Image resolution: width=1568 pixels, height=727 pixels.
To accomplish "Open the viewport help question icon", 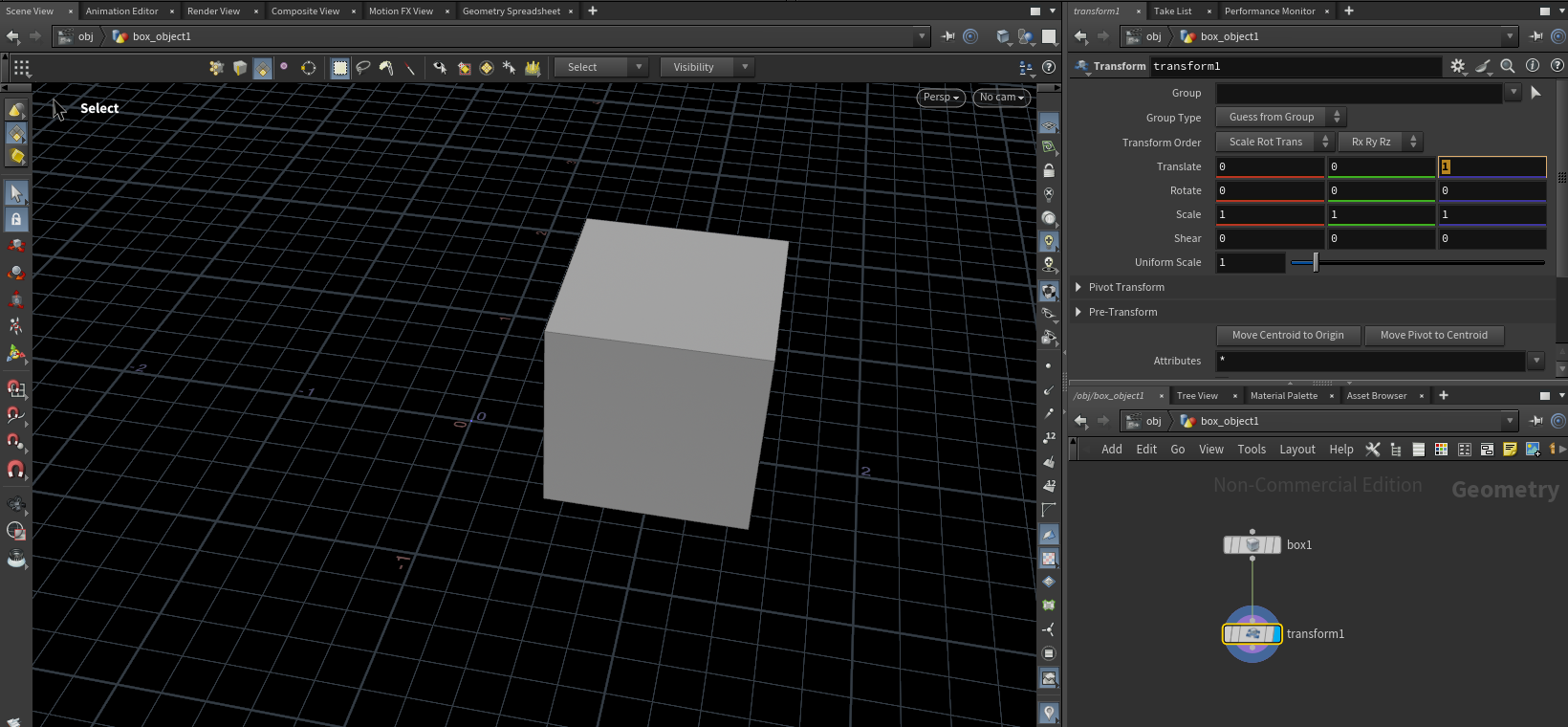I will click(x=1049, y=67).
